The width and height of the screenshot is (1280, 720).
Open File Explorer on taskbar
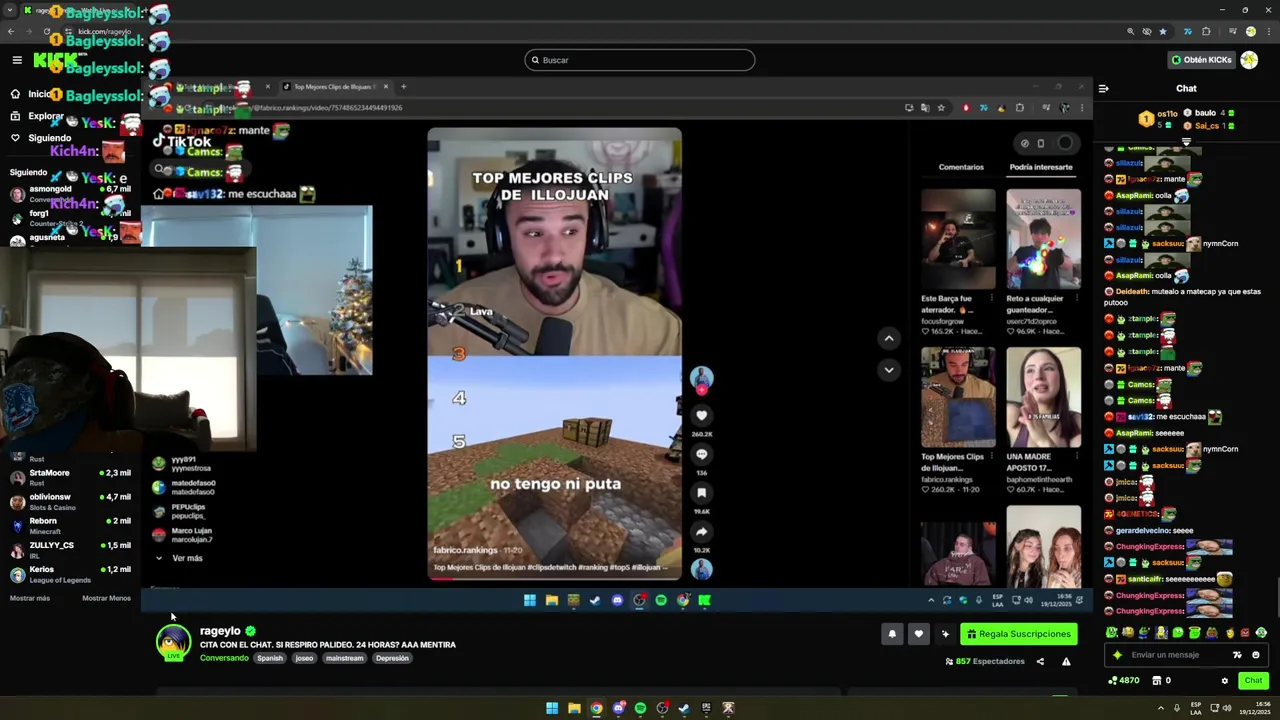574,708
